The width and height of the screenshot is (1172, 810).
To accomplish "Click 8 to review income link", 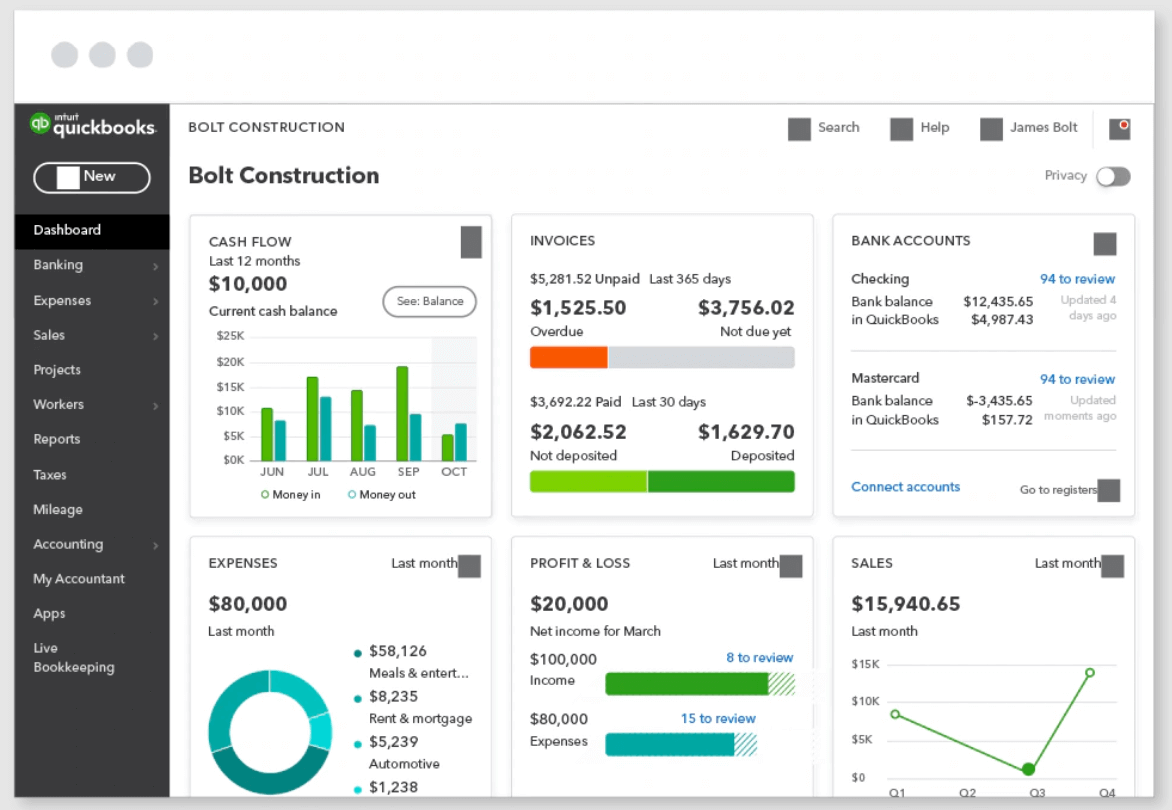I will [x=759, y=658].
